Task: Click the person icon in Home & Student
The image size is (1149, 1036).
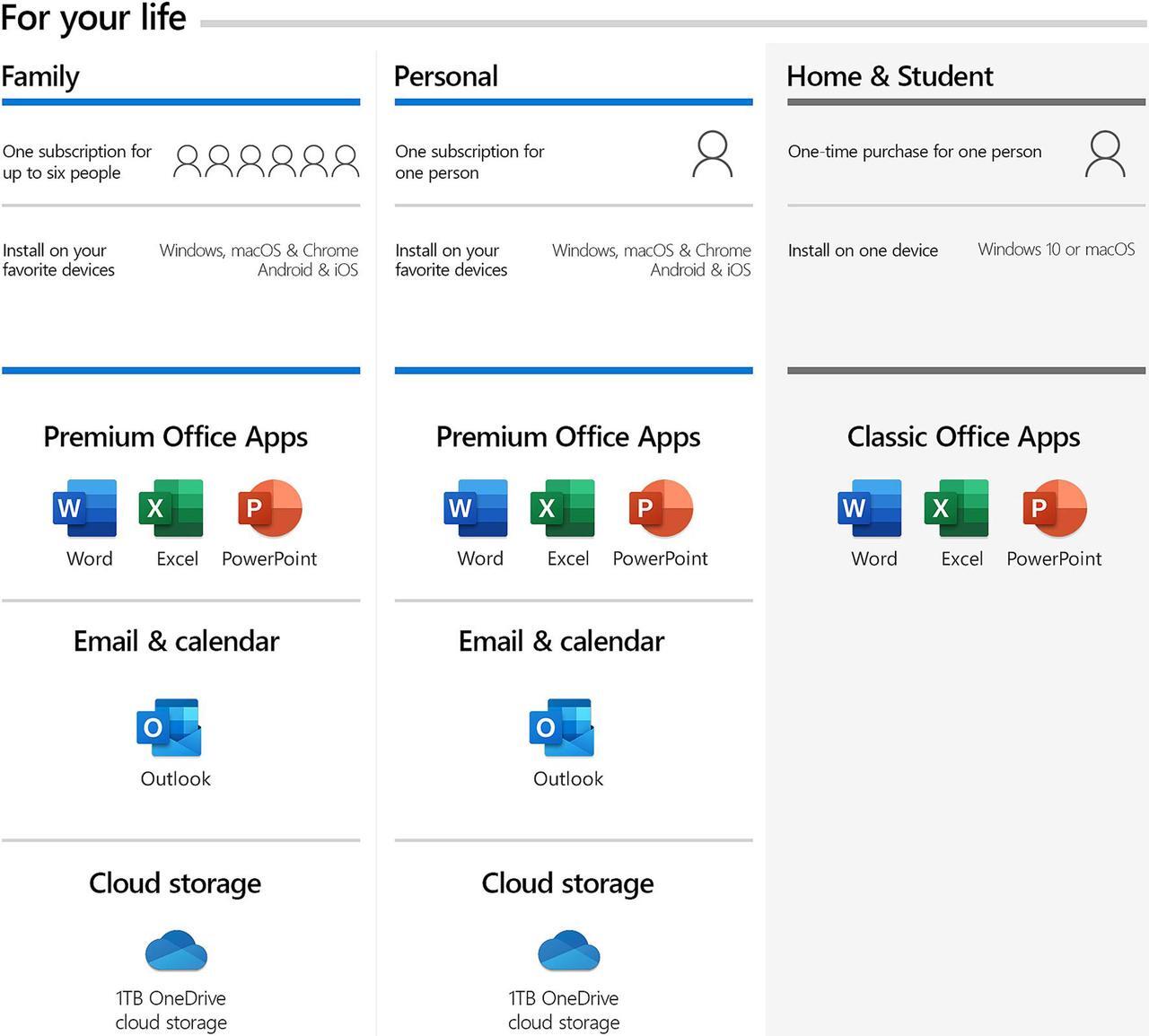Action: tap(1105, 154)
